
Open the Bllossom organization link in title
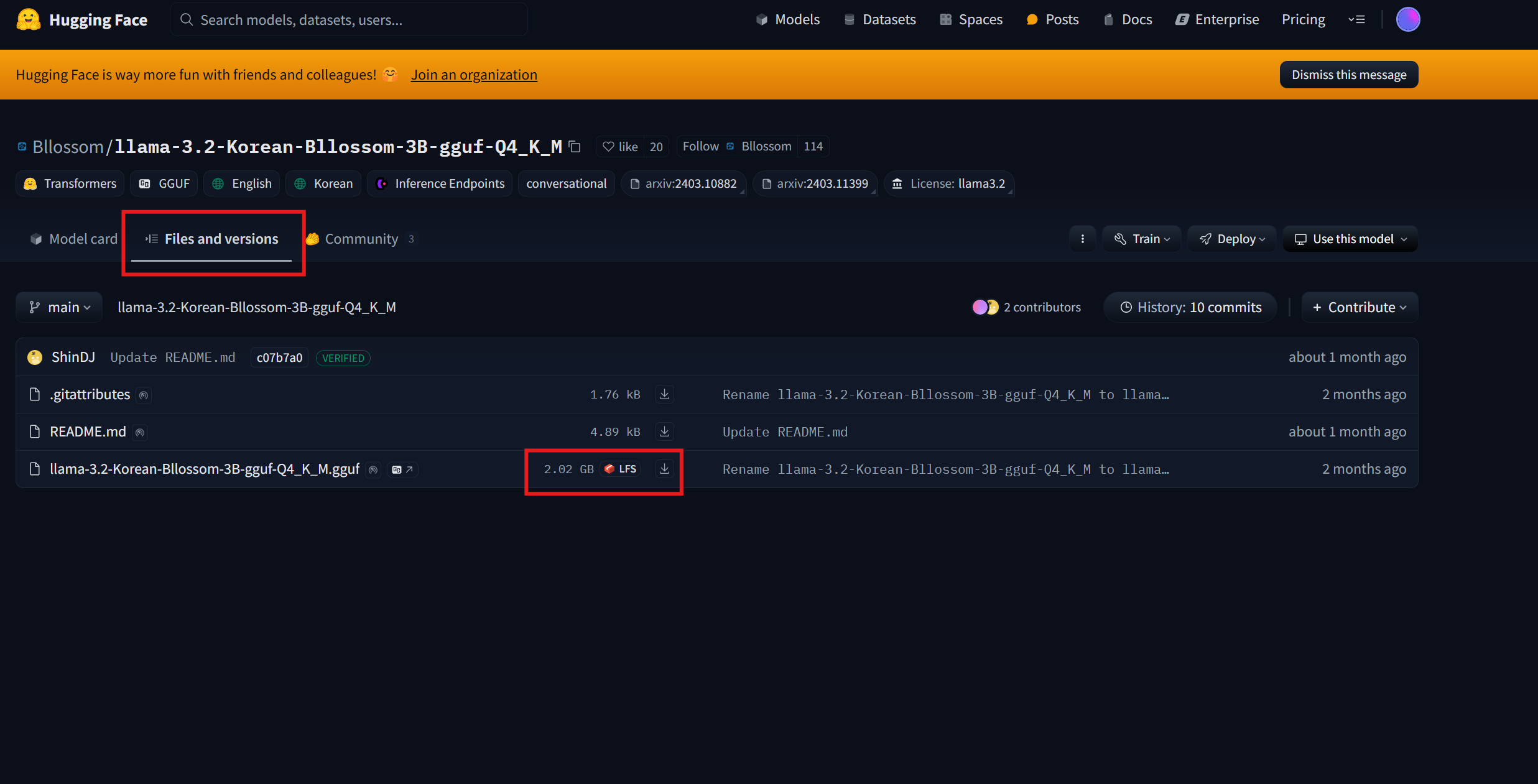click(68, 147)
